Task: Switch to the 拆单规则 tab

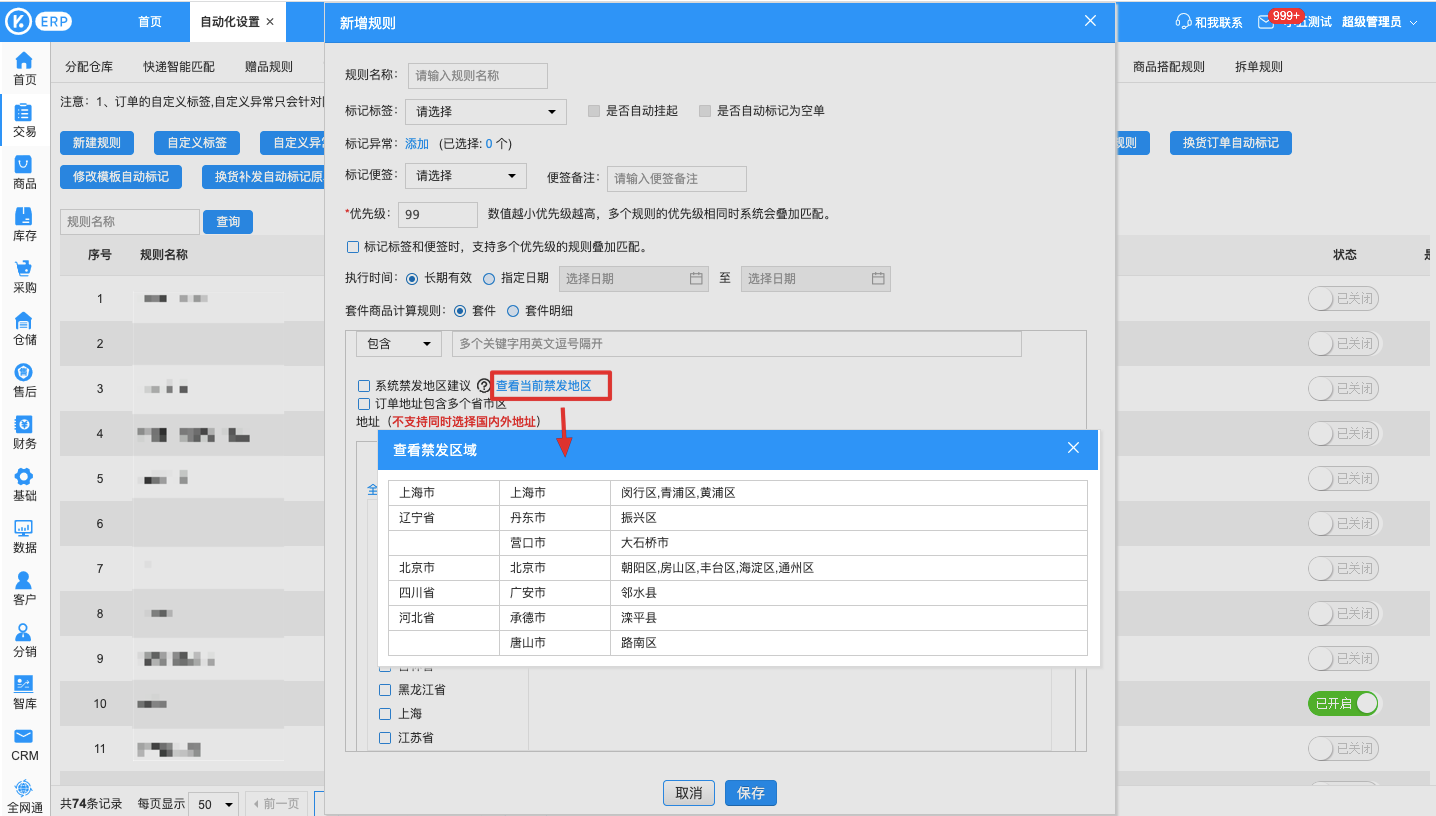Action: [x=1259, y=67]
